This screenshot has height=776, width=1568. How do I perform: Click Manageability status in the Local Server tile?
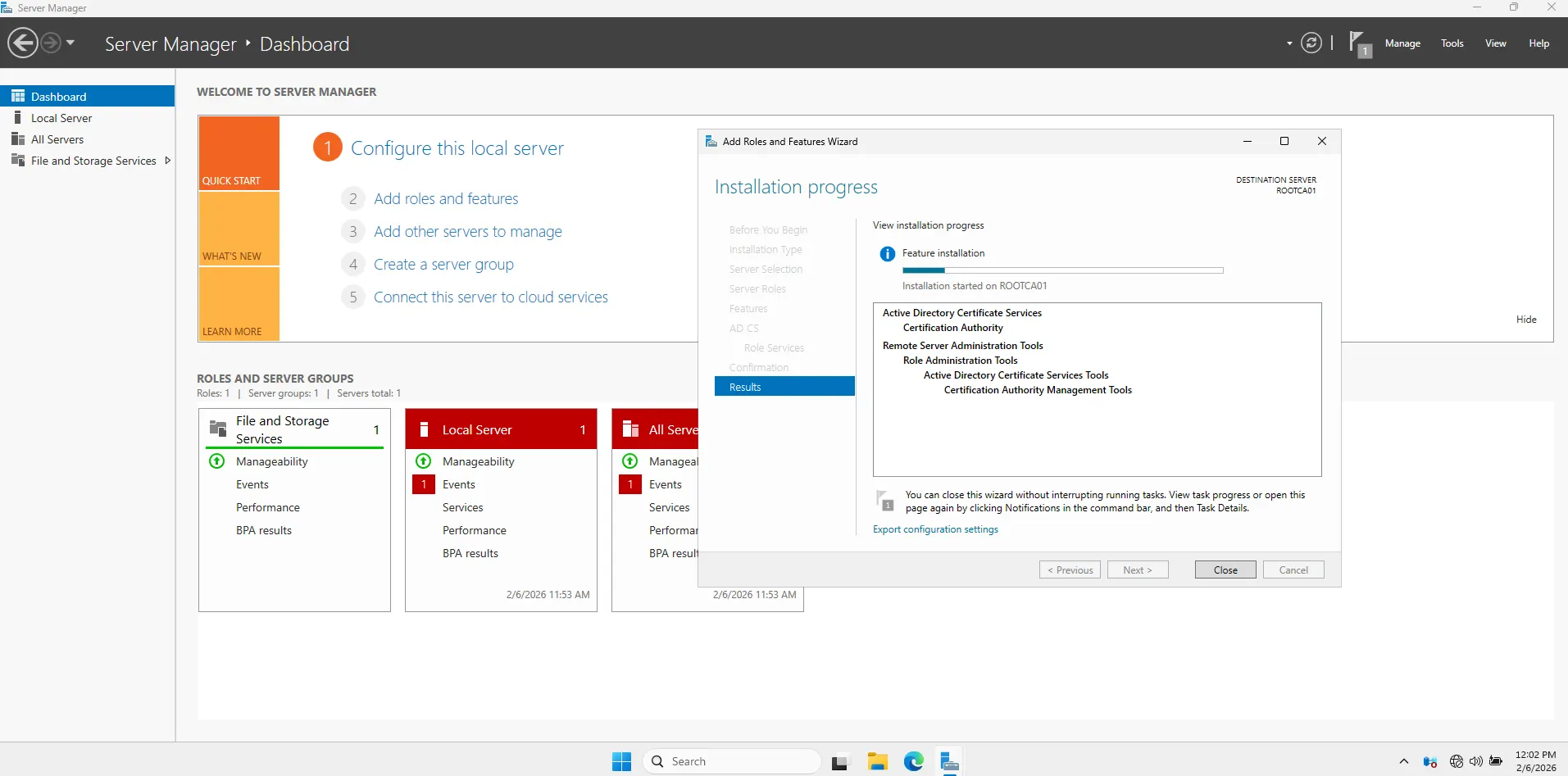pyautogui.click(x=478, y=461)
